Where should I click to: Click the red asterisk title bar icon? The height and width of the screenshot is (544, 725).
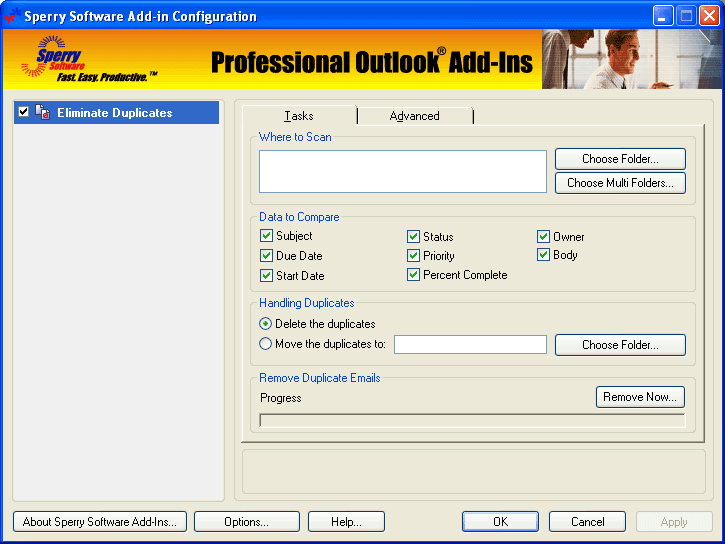tap(11, 16)
